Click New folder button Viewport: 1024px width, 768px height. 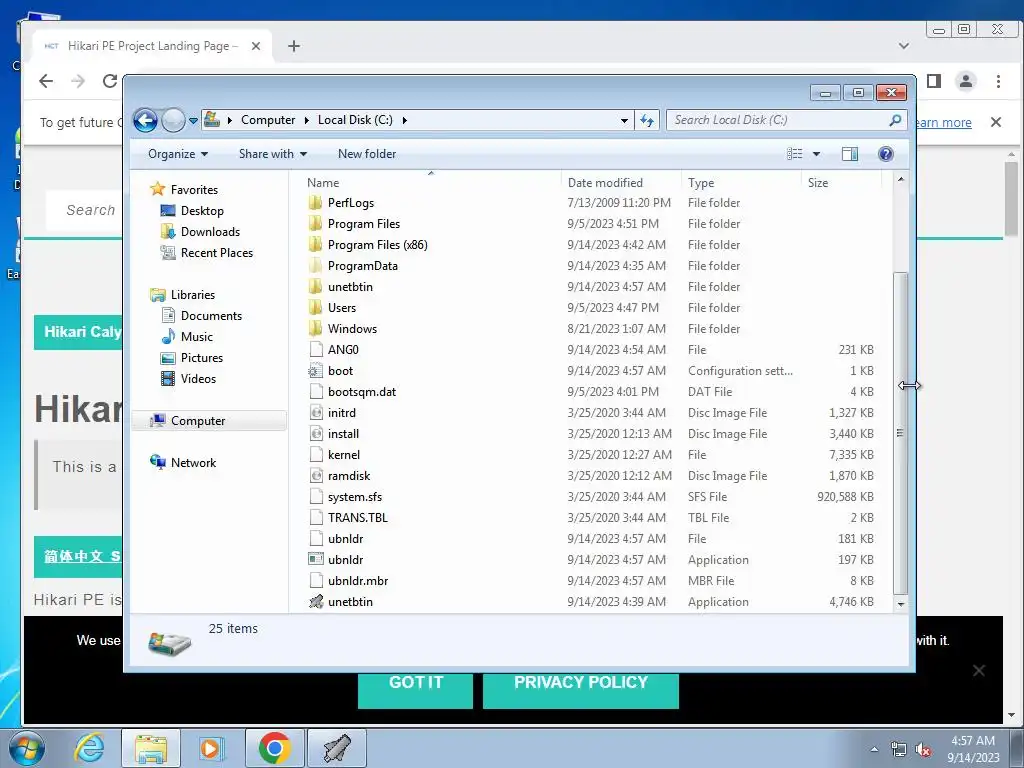[x=367, y=154]
